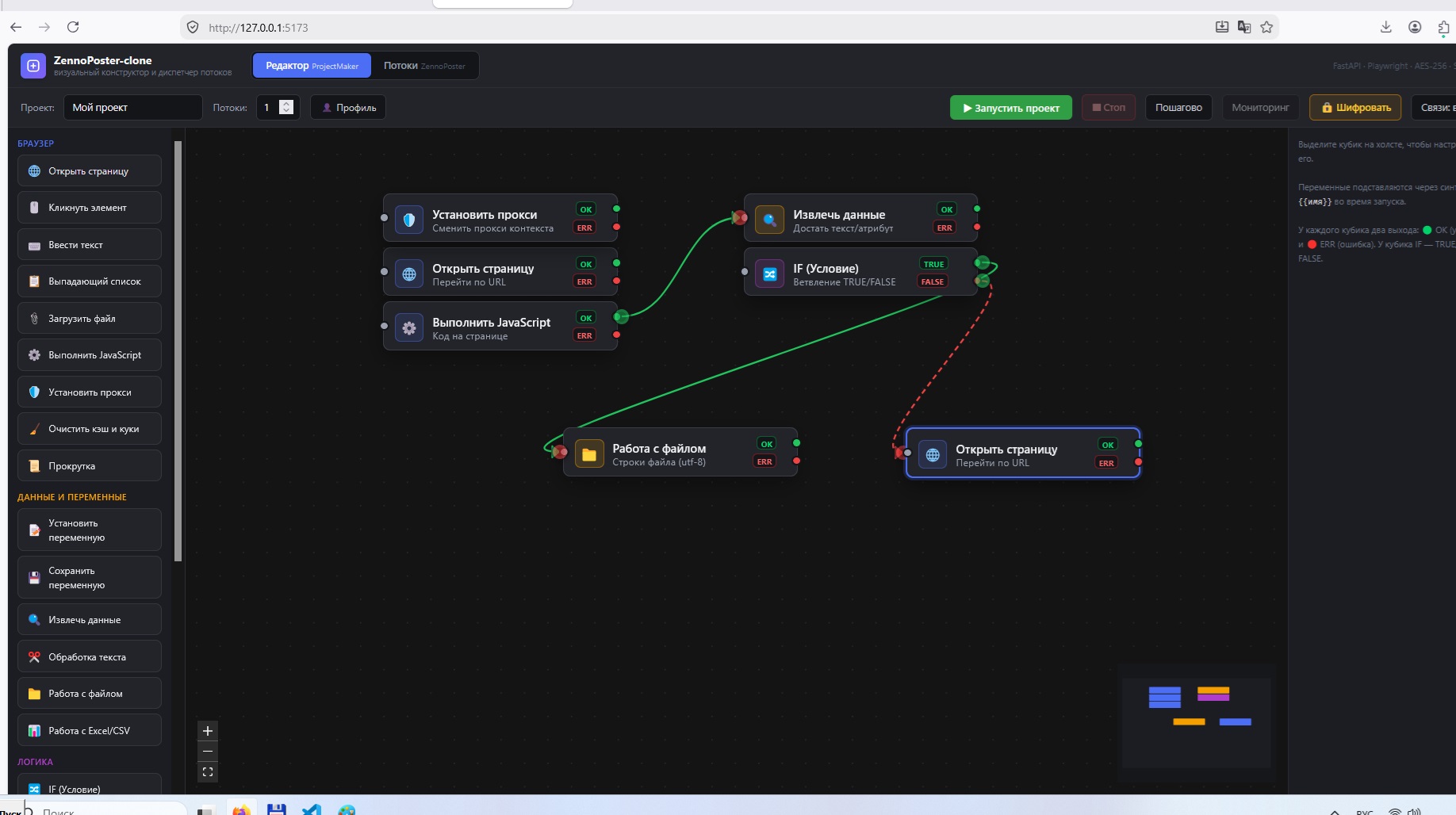Click the OK output port of Установить прокси node

(617, 209)
